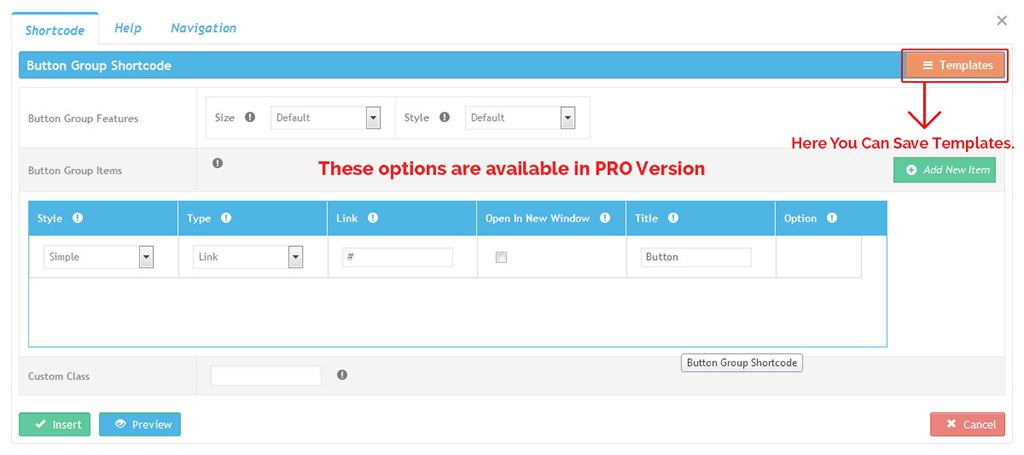Click the info icon next to Size
Viewport: 1024px width, 455px height.
click(x=250, y=117)
